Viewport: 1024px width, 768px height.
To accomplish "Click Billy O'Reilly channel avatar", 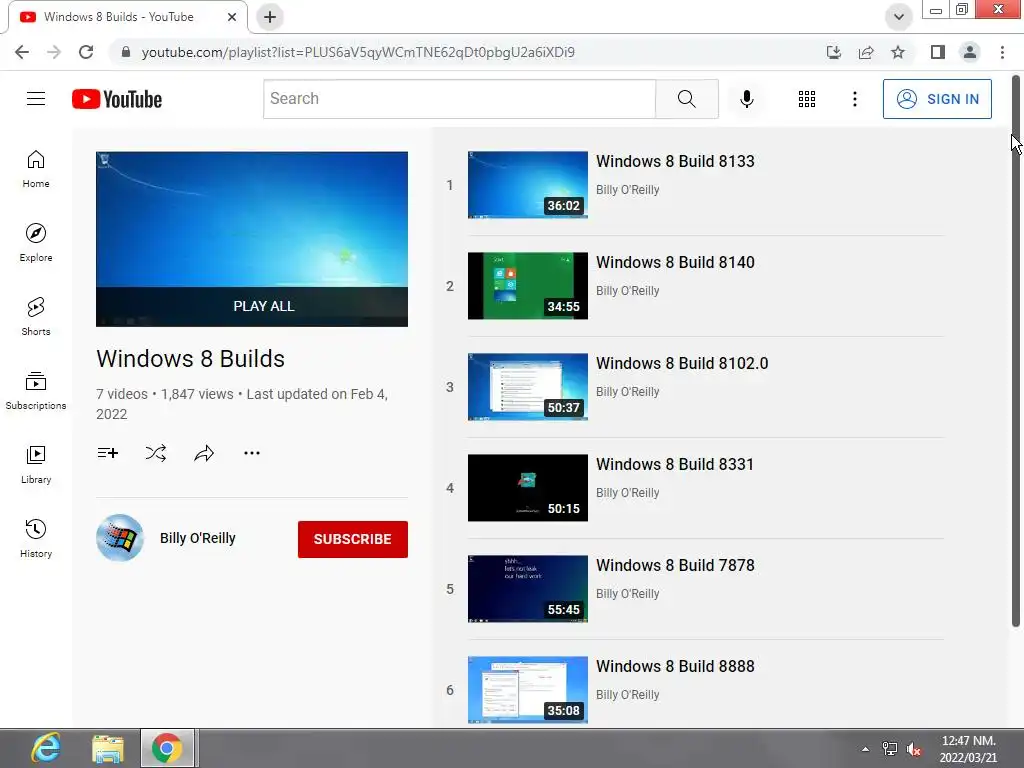I will [x=120, y=537].
